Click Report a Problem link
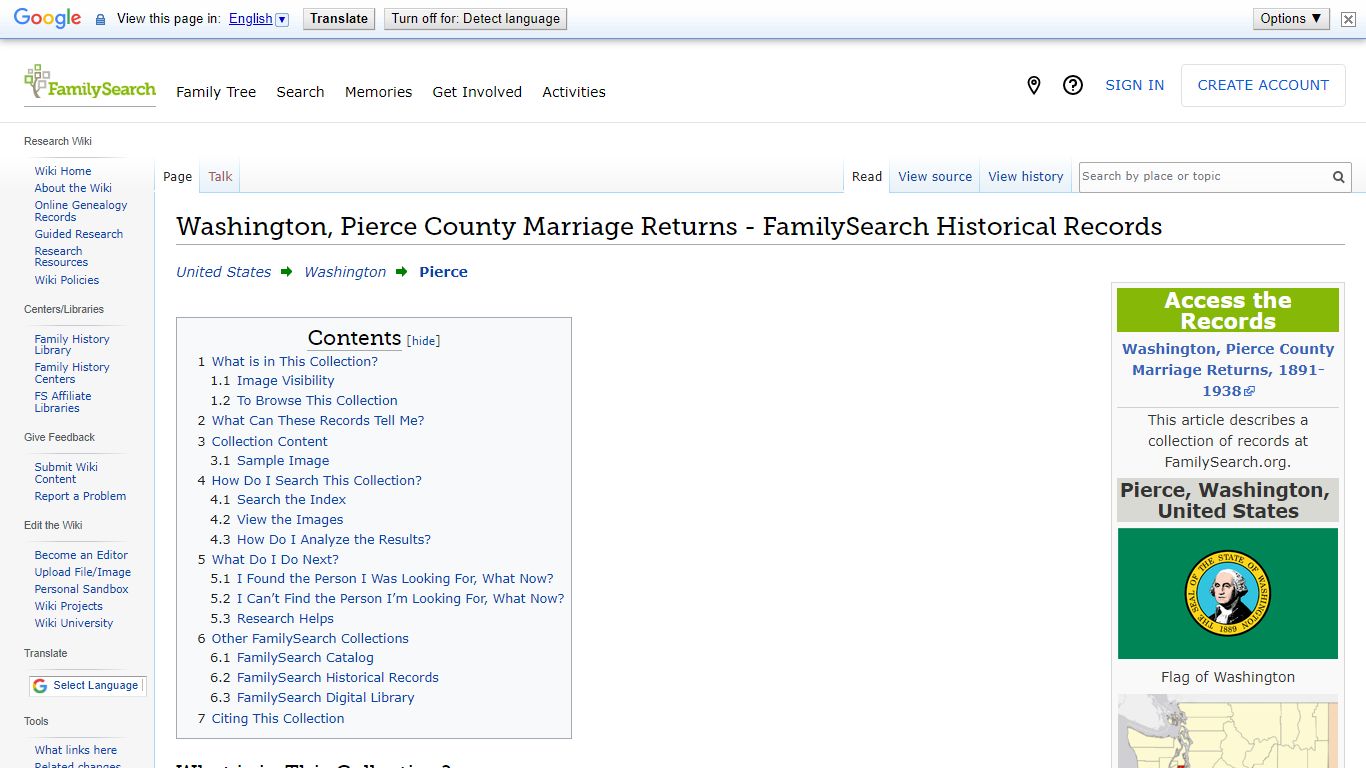 (x=80, y=496)
